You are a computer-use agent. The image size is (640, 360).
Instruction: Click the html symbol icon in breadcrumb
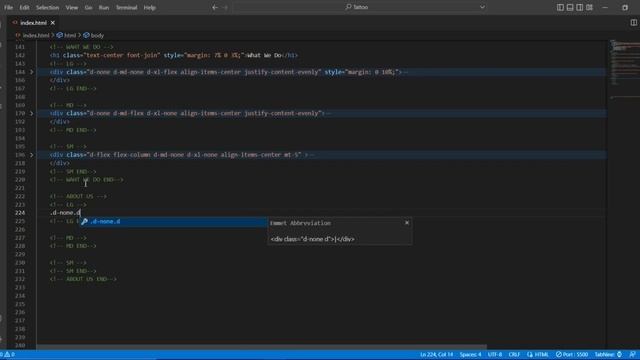pyautogui.click(x=60, y=36)
